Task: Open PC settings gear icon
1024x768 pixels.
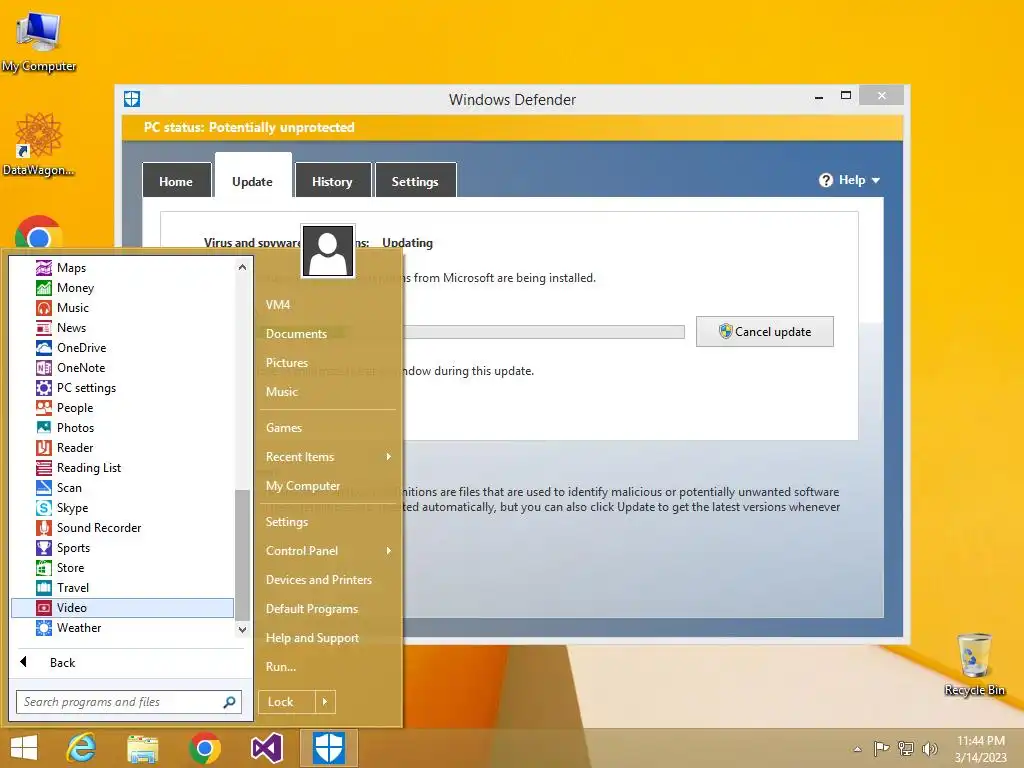Action: tap(44, 388)
